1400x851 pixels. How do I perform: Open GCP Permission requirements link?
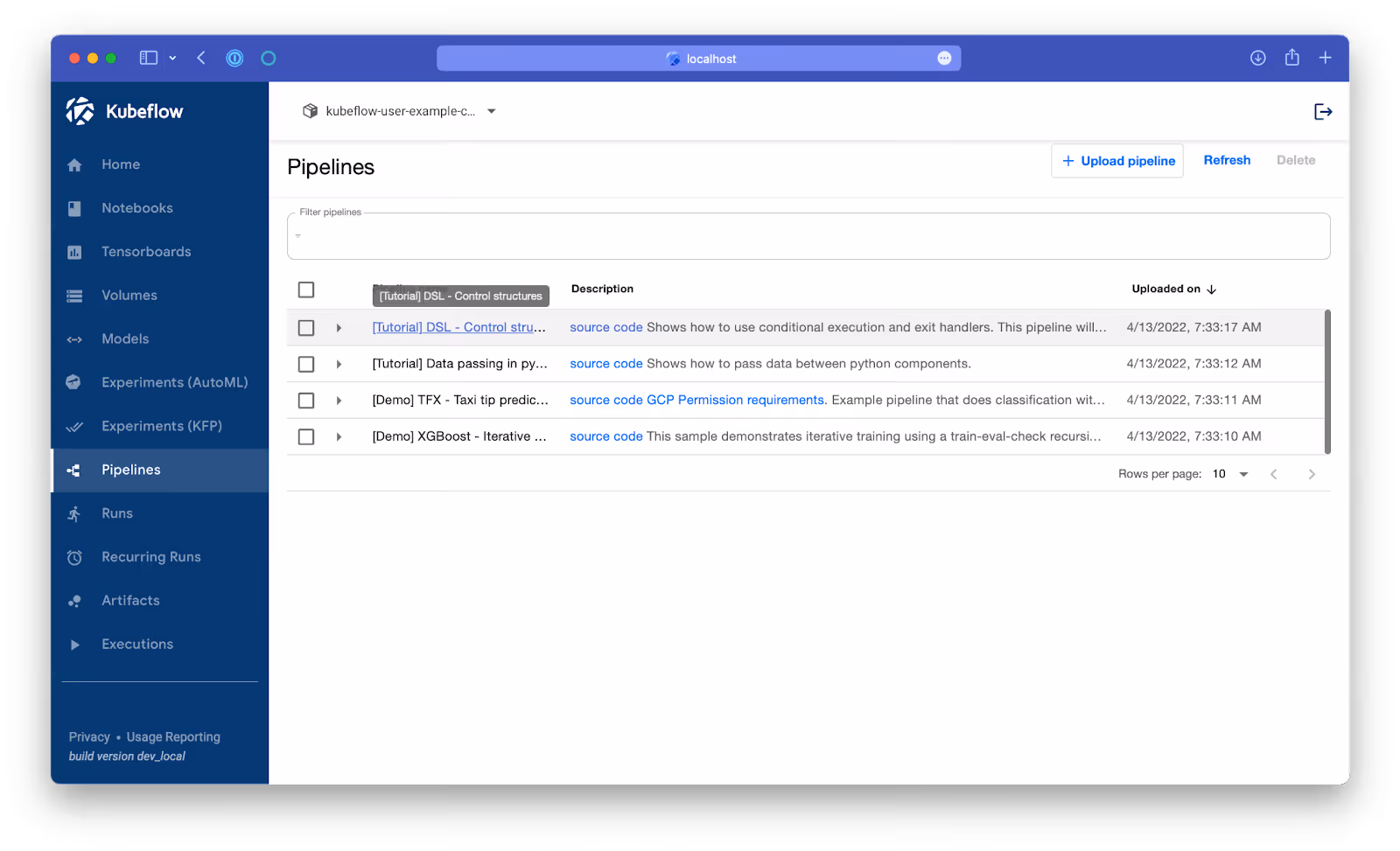[x=737, y=401]
